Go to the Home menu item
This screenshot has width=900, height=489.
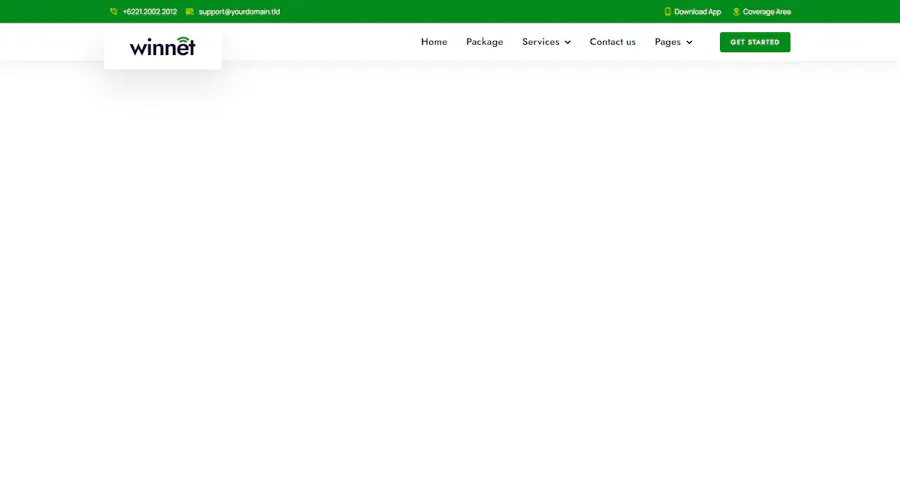click(x=434, y=42)
